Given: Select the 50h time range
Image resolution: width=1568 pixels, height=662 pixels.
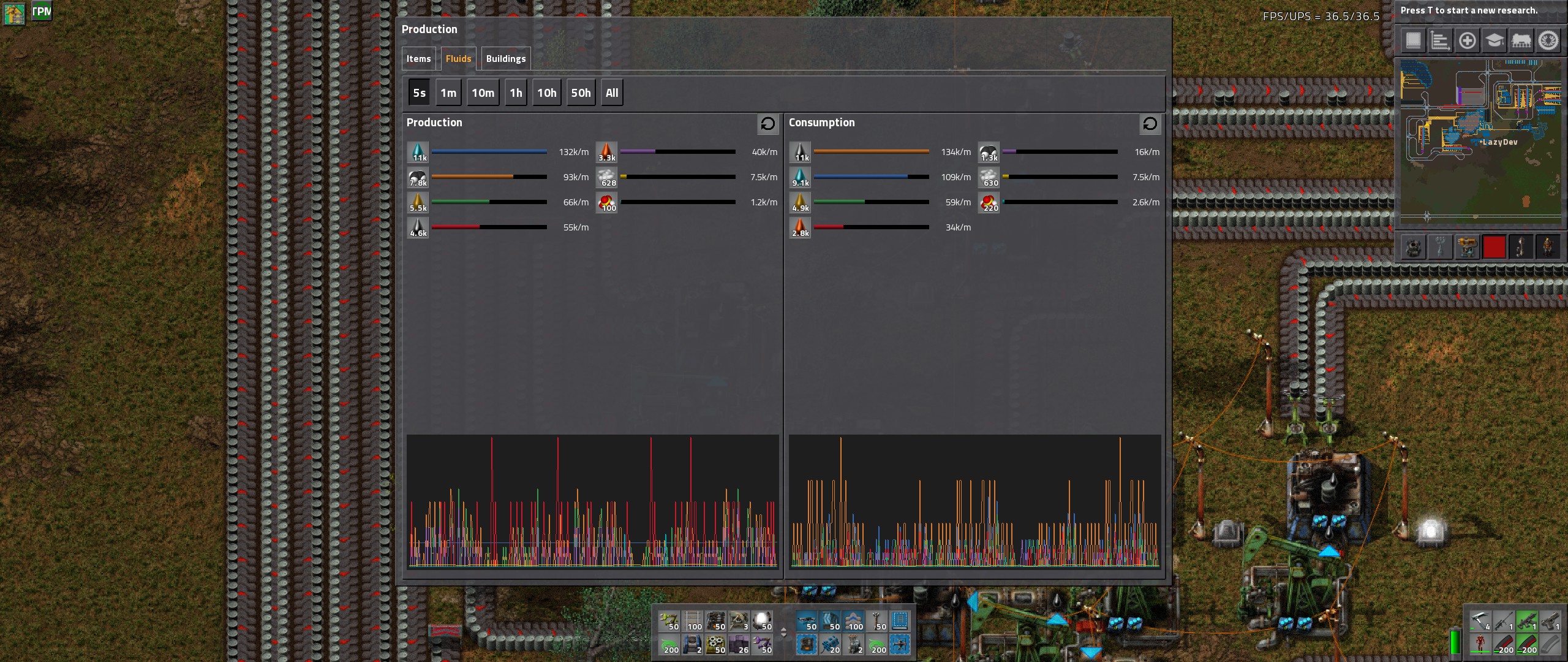Looking at the screenshot, I should pos(581,93).
